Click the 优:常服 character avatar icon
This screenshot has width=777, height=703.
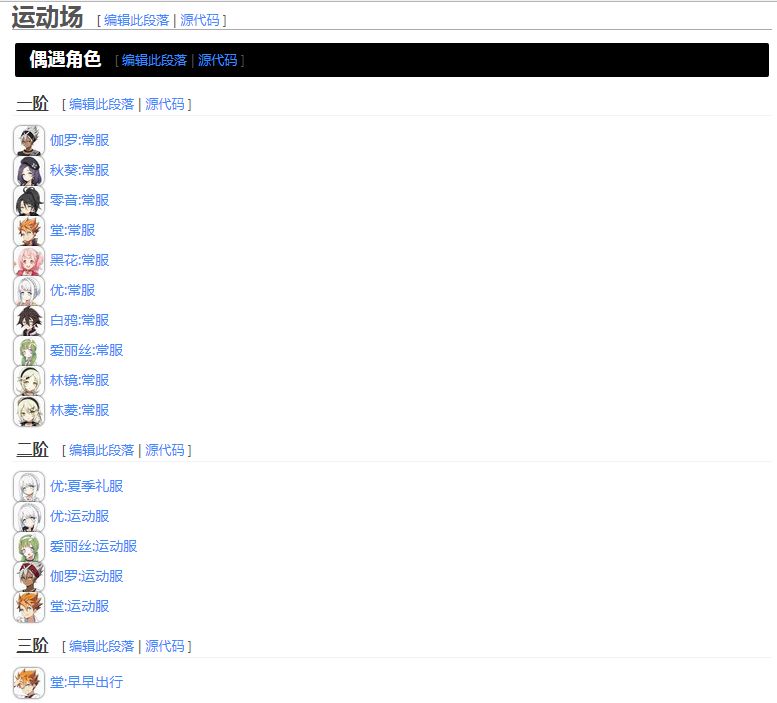(29, 290)
